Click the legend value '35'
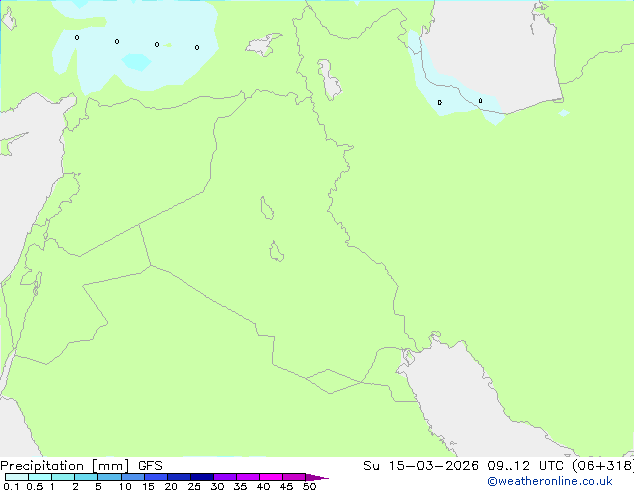 click(x=240, y=486)
